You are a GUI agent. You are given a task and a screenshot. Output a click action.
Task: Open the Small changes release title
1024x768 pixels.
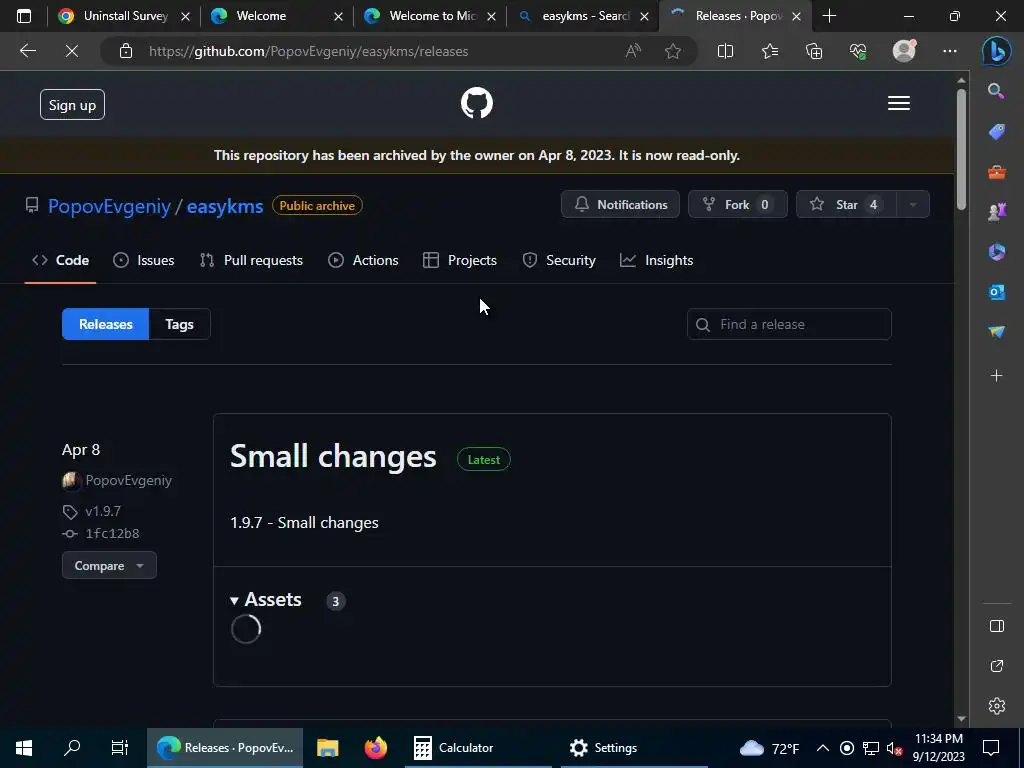tap(333, 456)
